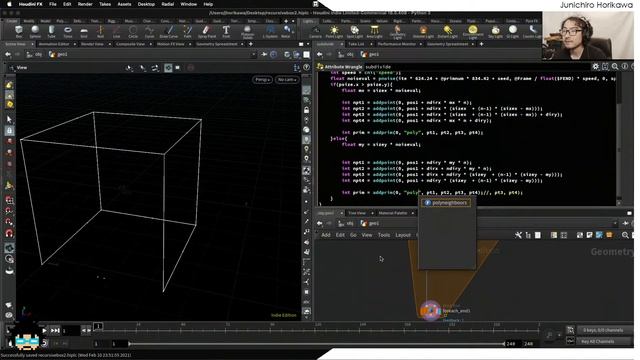Select the Grid shelf tool

coord(84,31)
